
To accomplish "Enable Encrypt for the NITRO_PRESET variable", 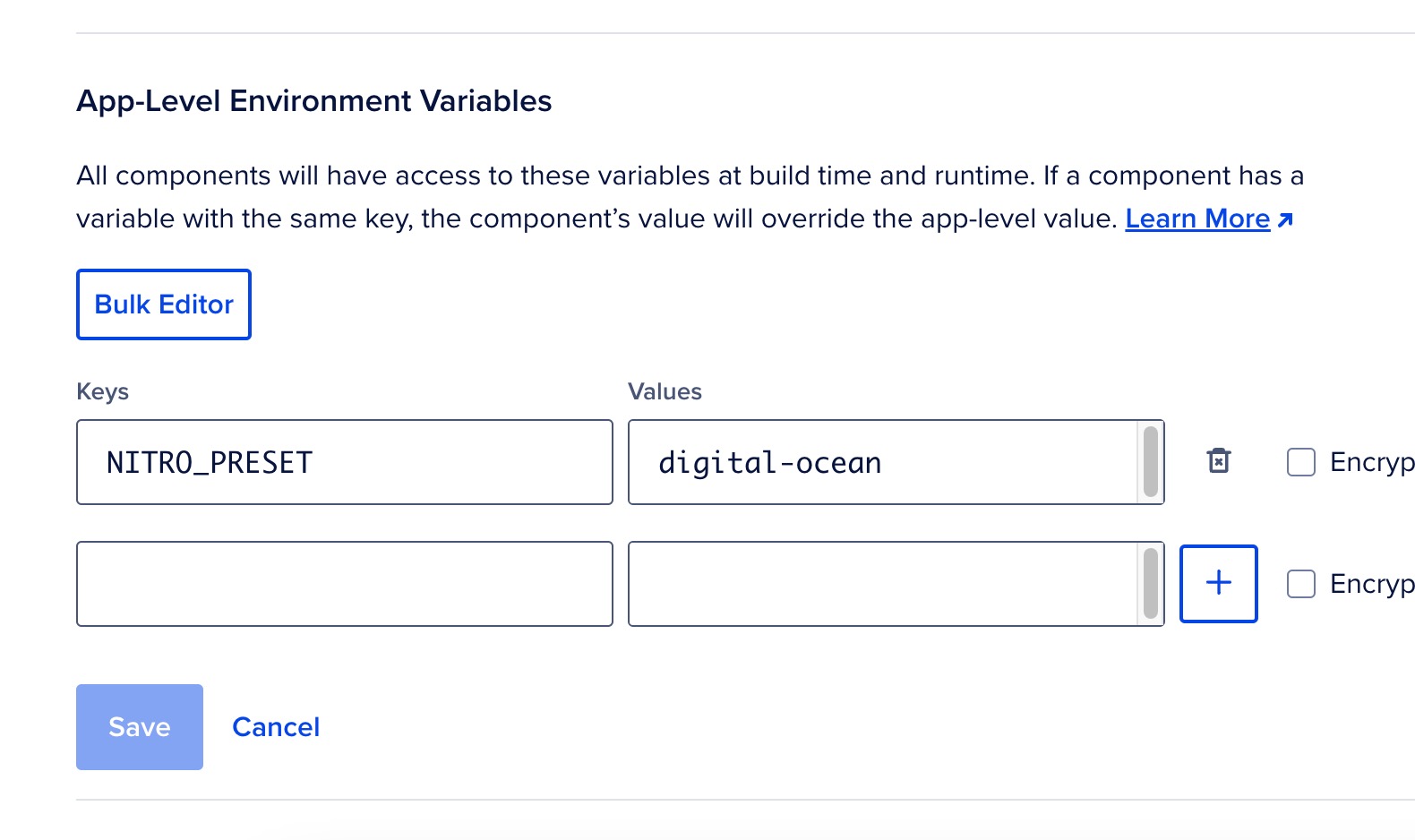I will 1300,462.
